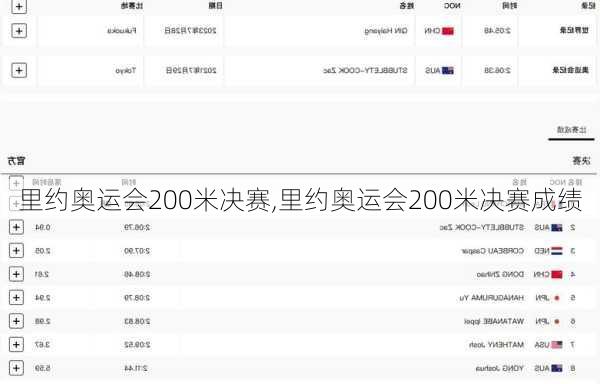600x384 pixels.
Task: Select final time 2:06.79
Action: pyautogui.click(x=137, y=228)
